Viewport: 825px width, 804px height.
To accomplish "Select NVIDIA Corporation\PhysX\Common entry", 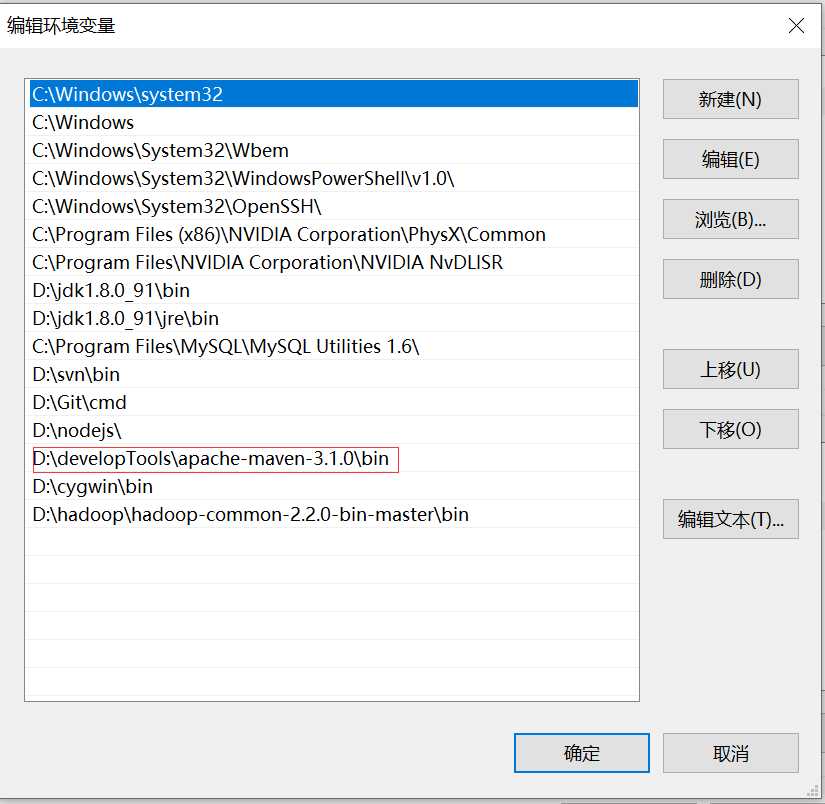I will 332,234.
